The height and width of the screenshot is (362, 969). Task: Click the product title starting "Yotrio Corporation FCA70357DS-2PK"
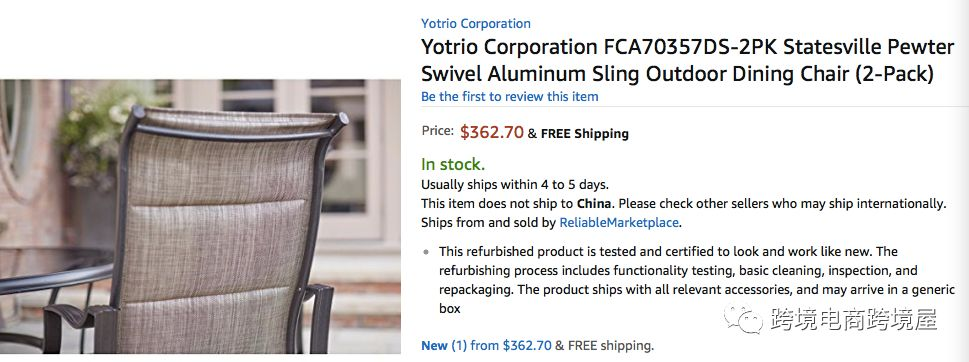[x=688, y=60]
